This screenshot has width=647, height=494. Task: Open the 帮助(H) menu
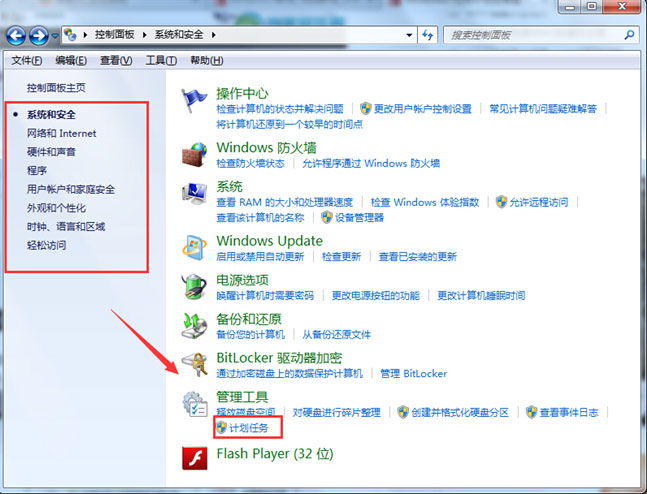pyautogui.click(x=207, y=61)
